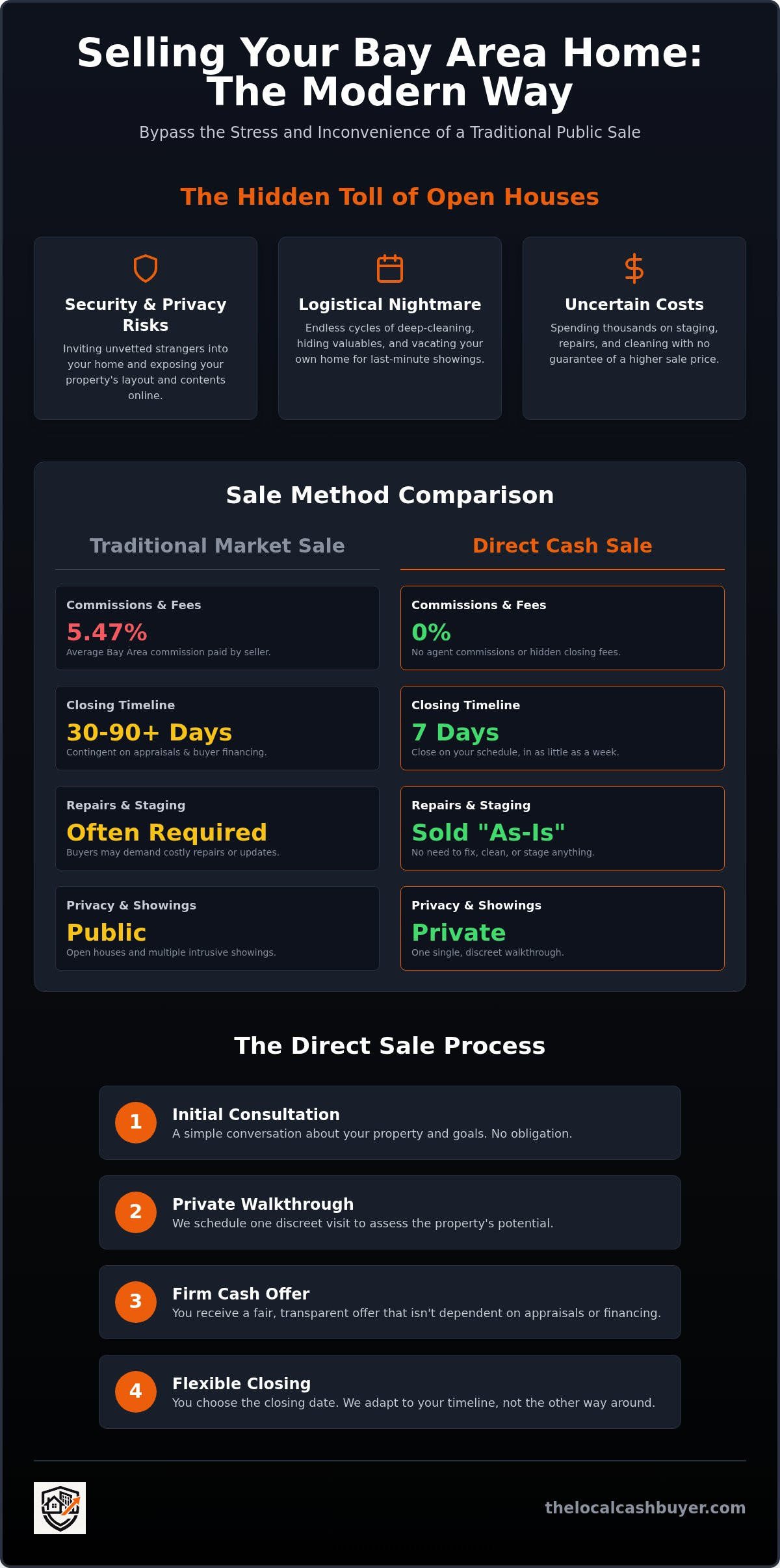Image resolution: width=780 pixels, height=1568 pixels.
Task: Click the 5.47% commissions card
Action: click(217, 627)
